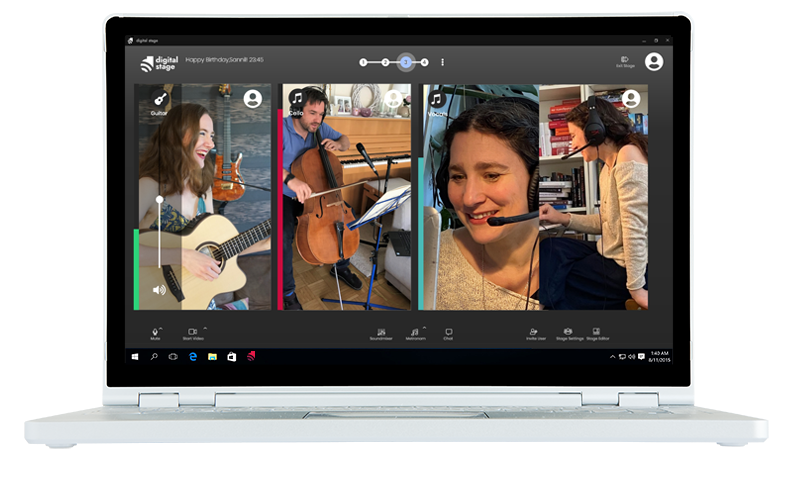Launch Microsoft Edge from taskbar
The height and width of the screenshot is (480, 800).
point(193,357)
